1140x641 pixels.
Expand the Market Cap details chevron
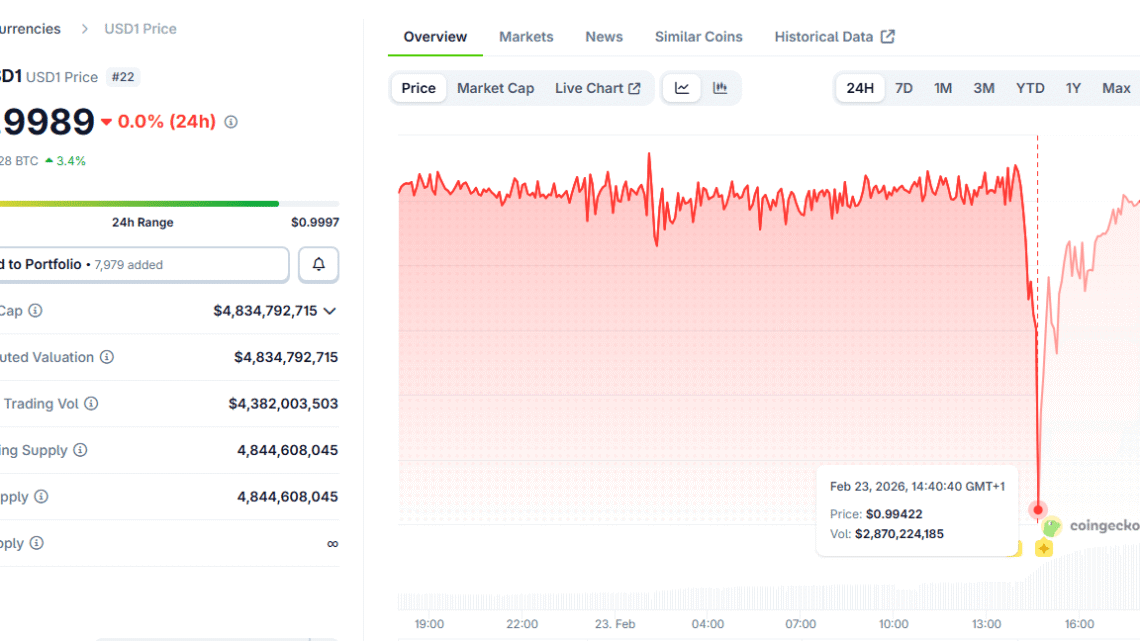click(x=330, y=311)
